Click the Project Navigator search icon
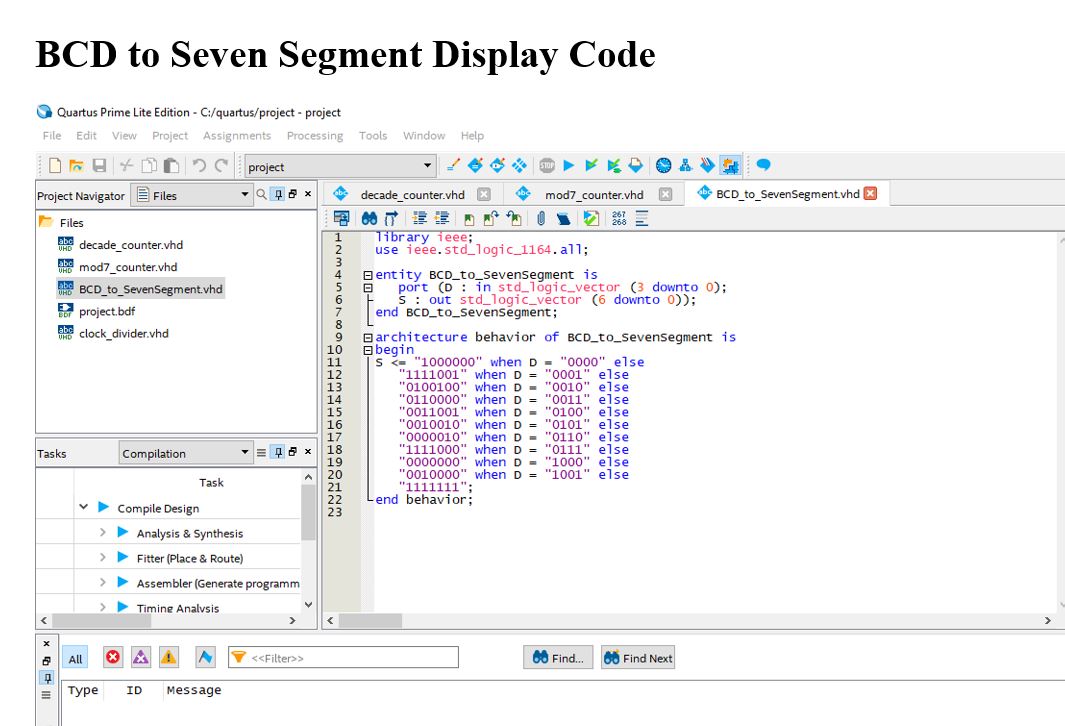Screen dimensions: 1065x726 [261, 194]
